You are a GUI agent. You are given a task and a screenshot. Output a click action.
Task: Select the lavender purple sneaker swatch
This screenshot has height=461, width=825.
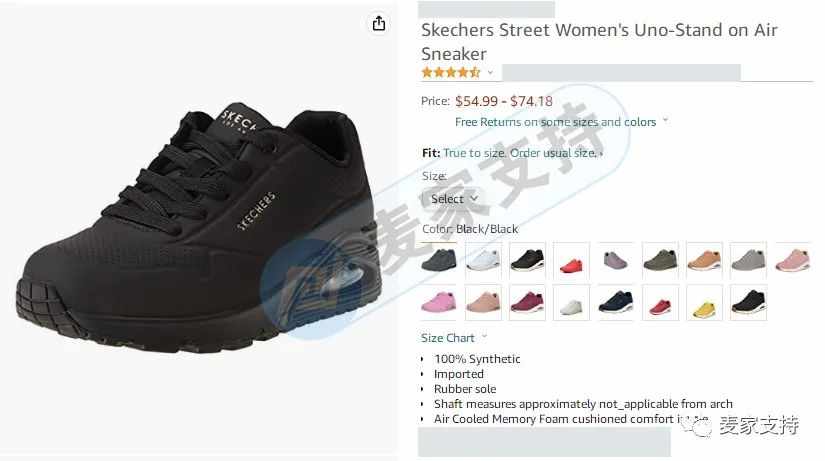pyautogui.click(x=616, y=260)
